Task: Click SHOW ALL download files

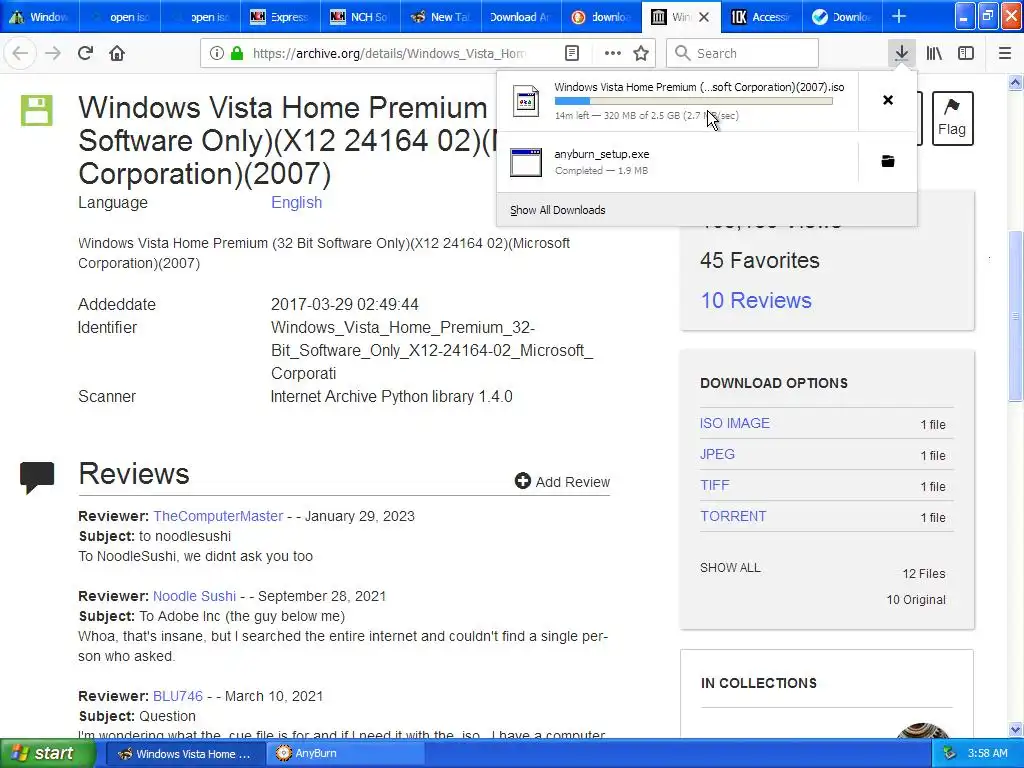Action: 730,568
